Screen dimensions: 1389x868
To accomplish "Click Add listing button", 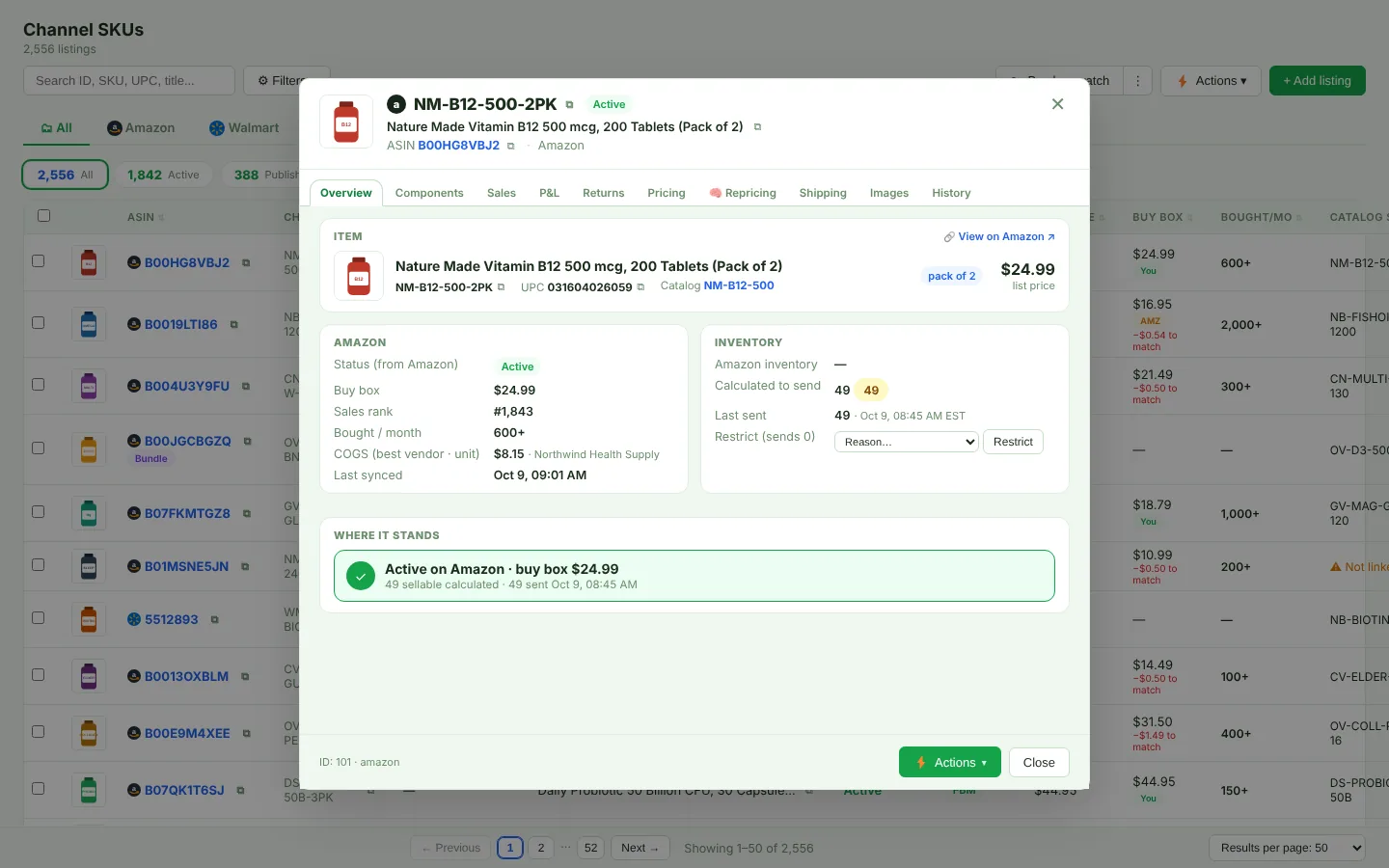I will click(1317, 81).
